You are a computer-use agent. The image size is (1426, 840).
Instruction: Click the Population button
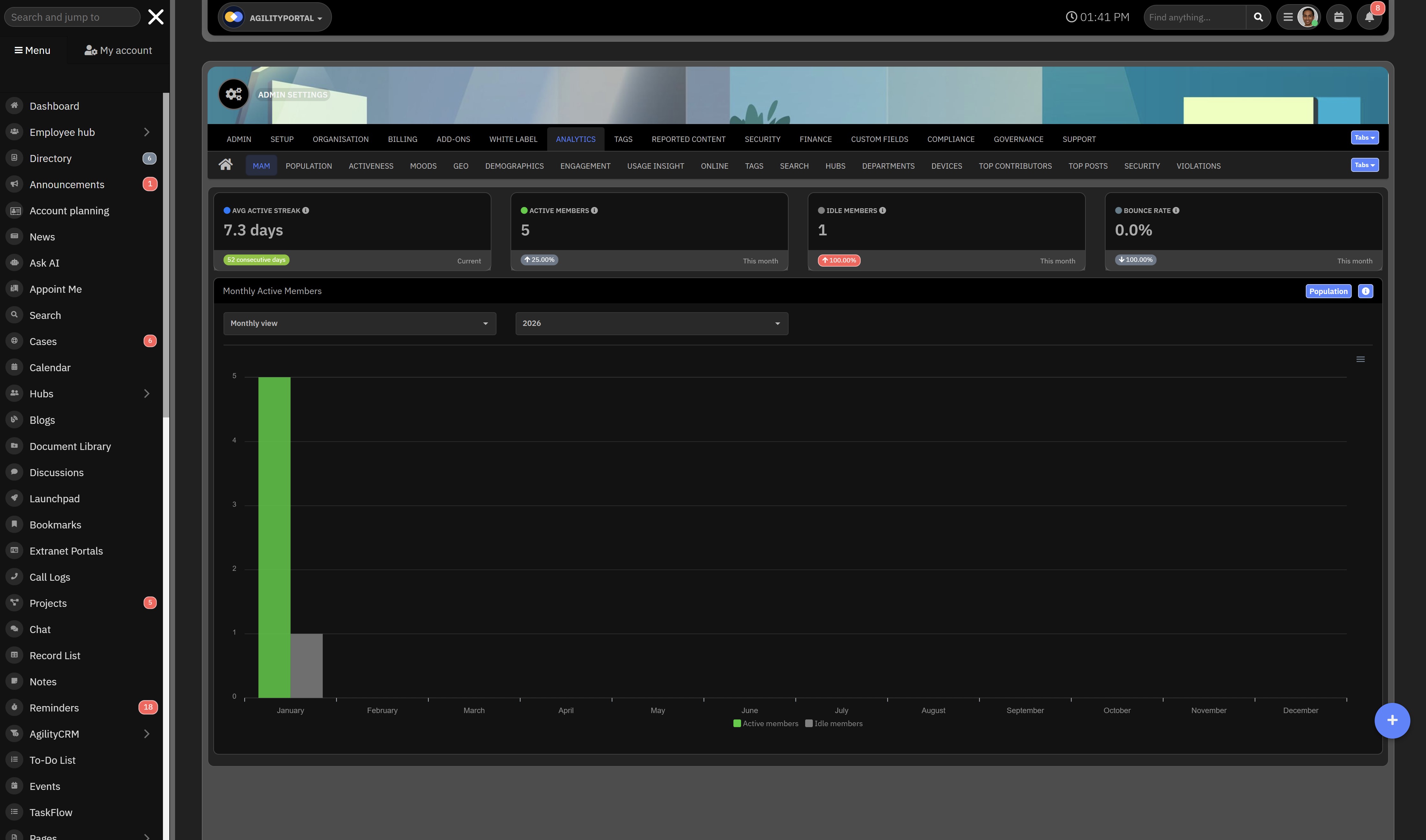(x=1328, y=291)
